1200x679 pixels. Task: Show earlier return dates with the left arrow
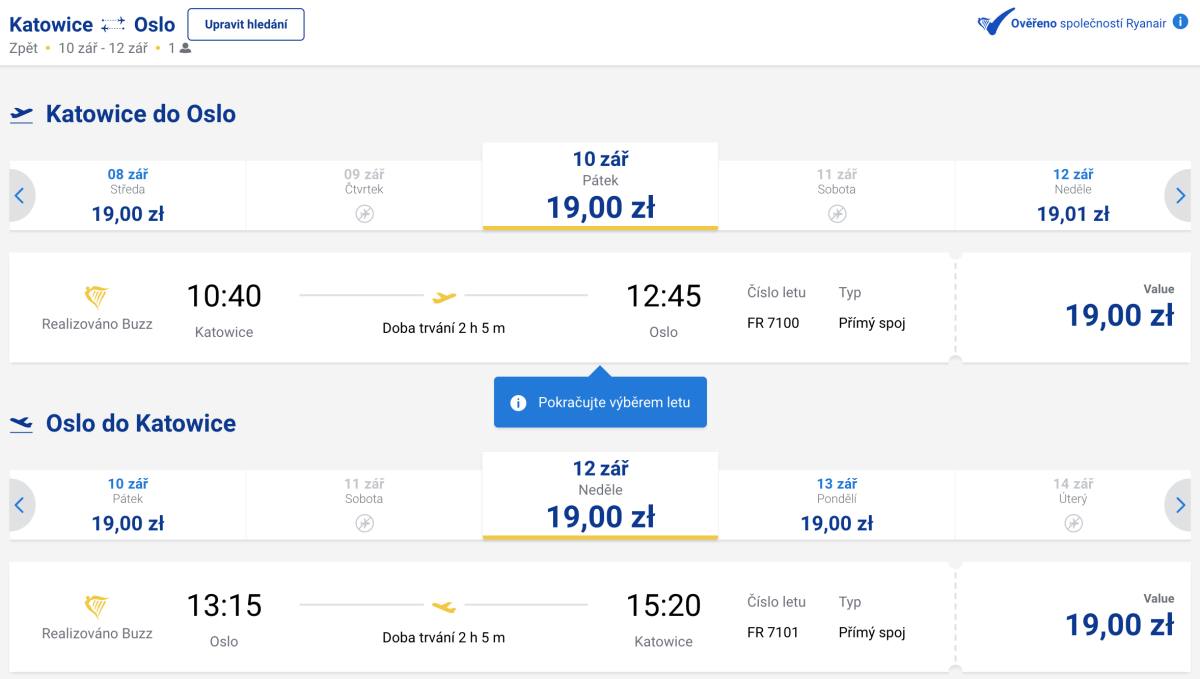[19, 505]
